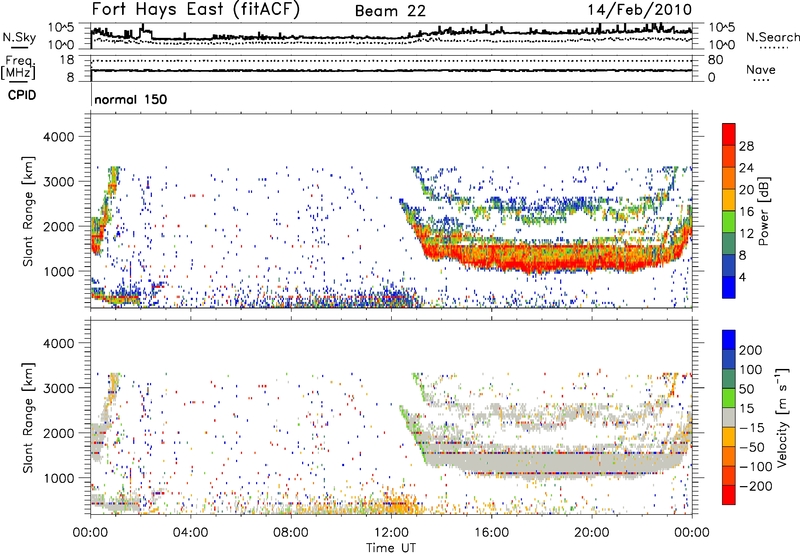800x554 pixels.
Task: Click the "1000" tick of velocity panel
Action: [x=58, y=478]
